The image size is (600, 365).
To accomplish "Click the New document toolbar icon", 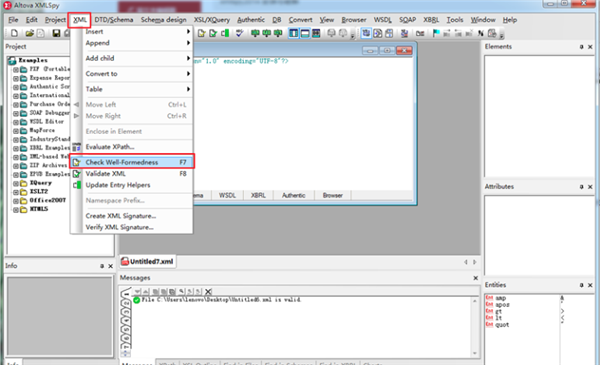I will (x=14, y=34).
